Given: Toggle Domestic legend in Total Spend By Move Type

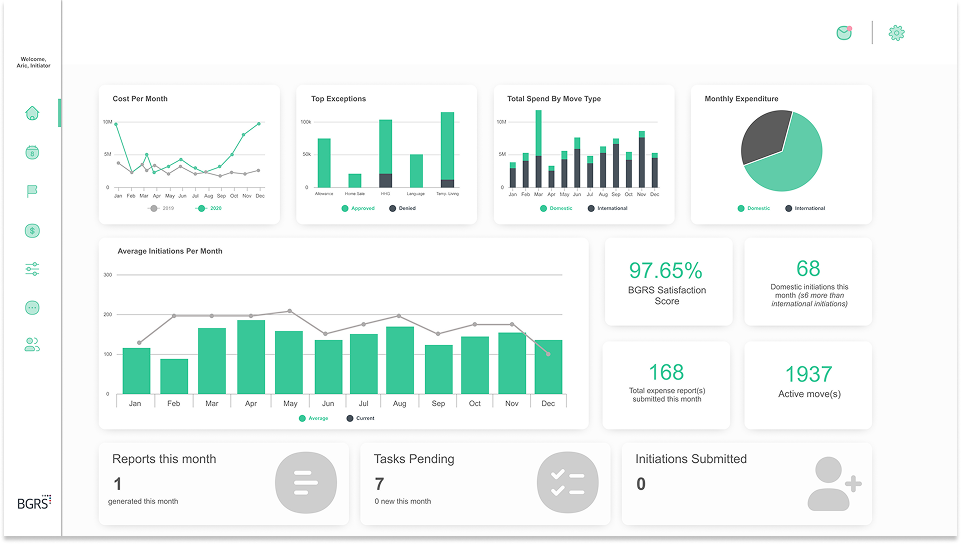Looking at the screenshot, I should pyautogui.click(x=556, y=208).
